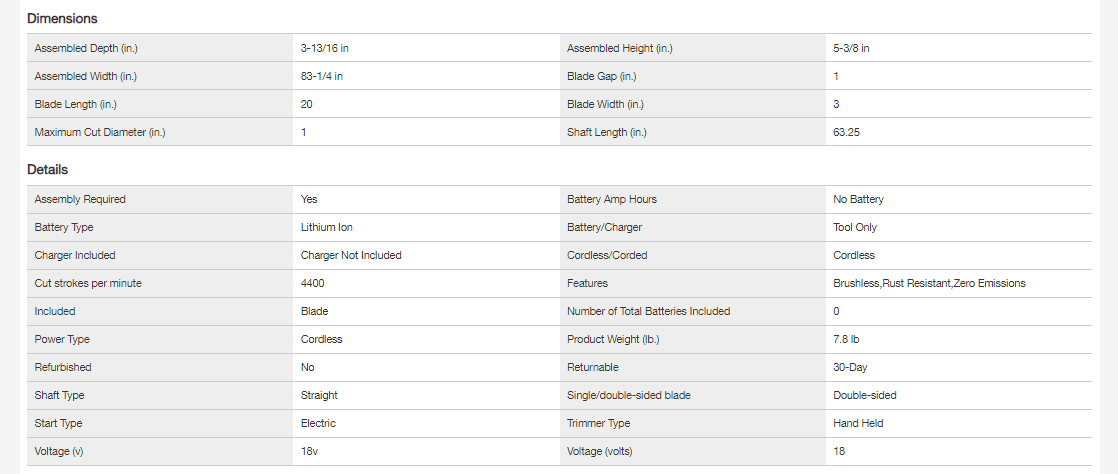Select the Tool Only value
Image resolution: width=1118 pixels, height=474 pixels.
[x=855, y=227]
